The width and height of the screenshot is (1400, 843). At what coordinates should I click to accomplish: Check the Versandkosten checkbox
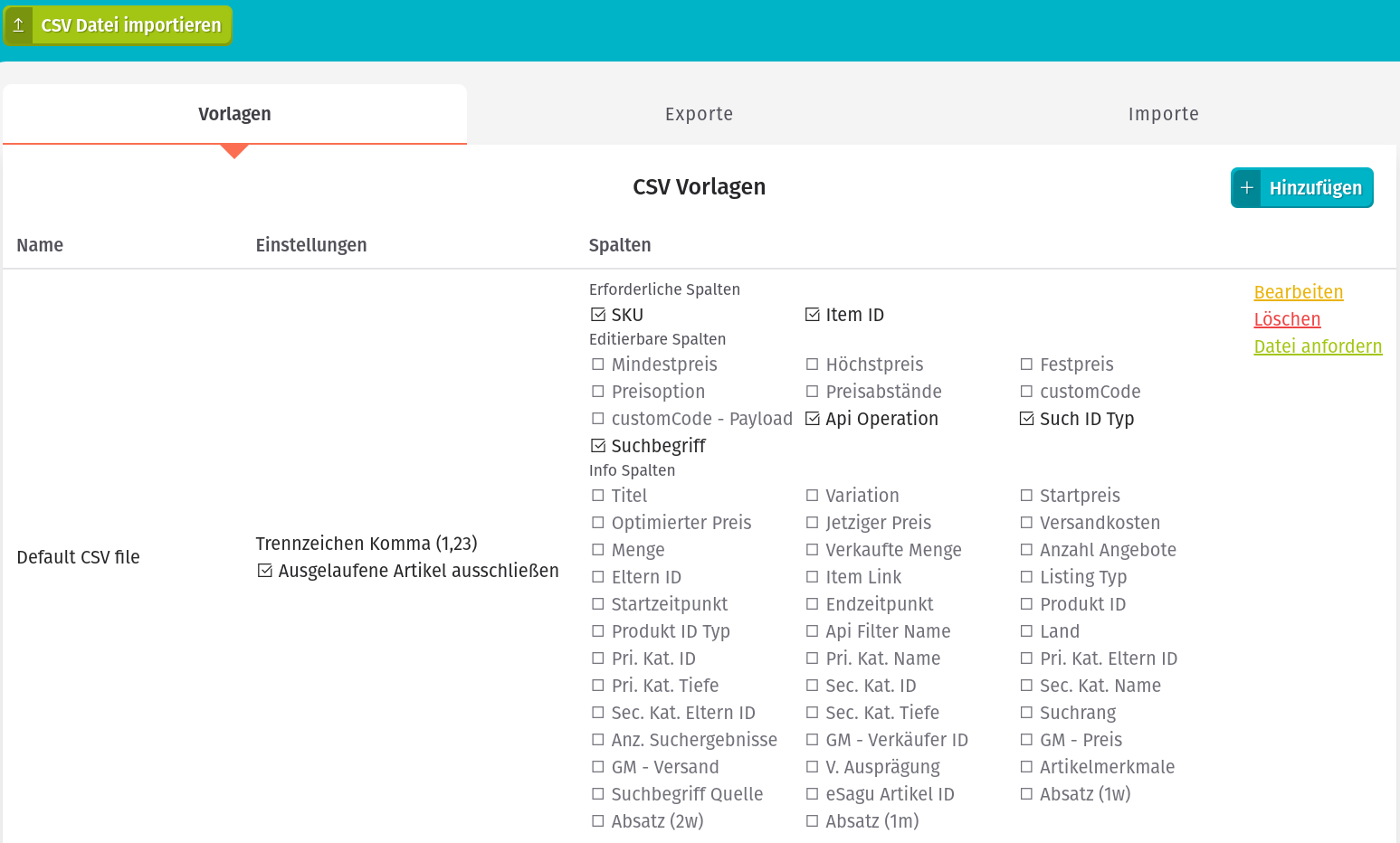pos(1026,523)
